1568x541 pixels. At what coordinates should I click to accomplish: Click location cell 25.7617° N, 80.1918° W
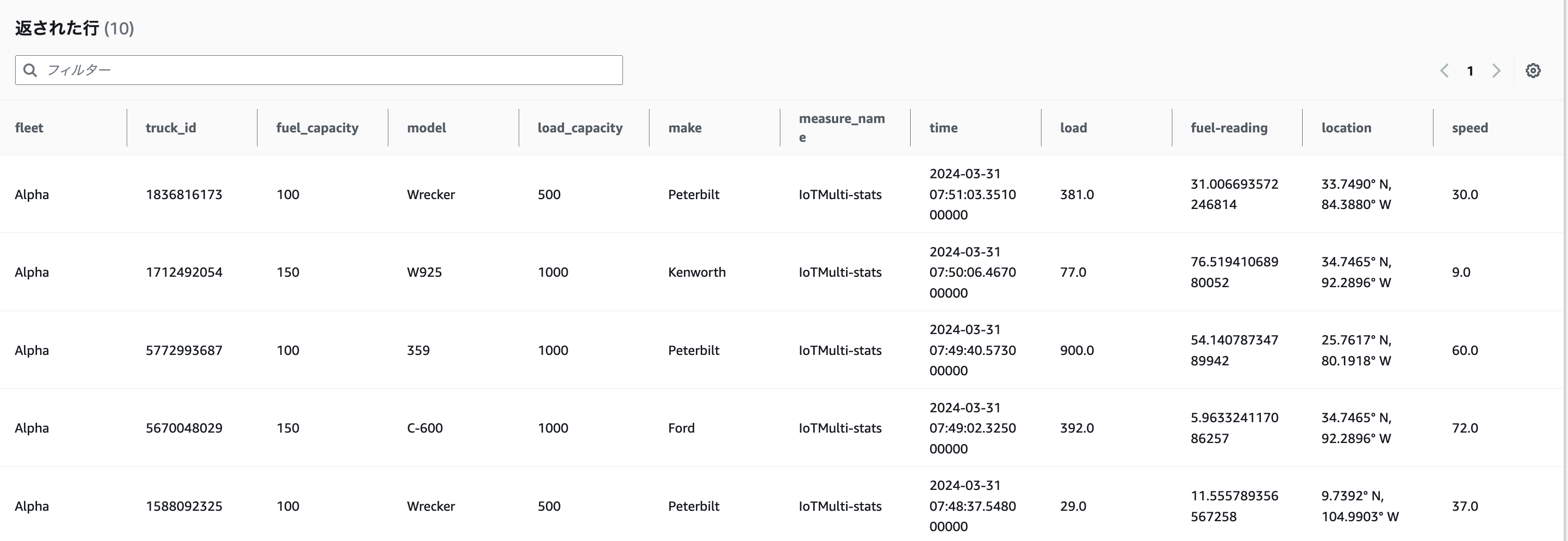click(1355, 350)
